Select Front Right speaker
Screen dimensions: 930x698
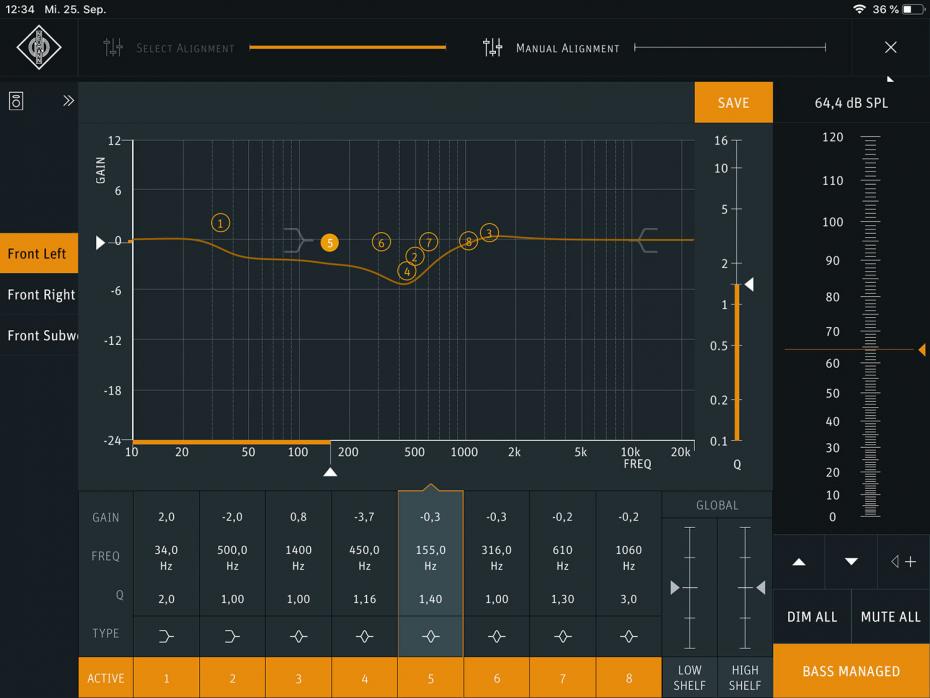(40, 295)
